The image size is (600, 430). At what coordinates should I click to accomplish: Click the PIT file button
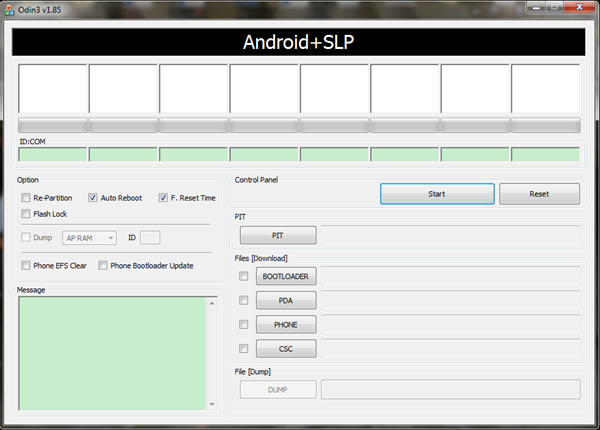pos(278,235)
